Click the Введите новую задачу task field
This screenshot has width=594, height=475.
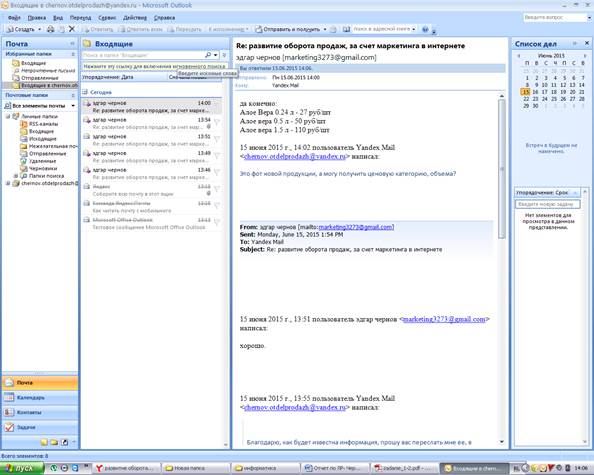tap(547, 204)
